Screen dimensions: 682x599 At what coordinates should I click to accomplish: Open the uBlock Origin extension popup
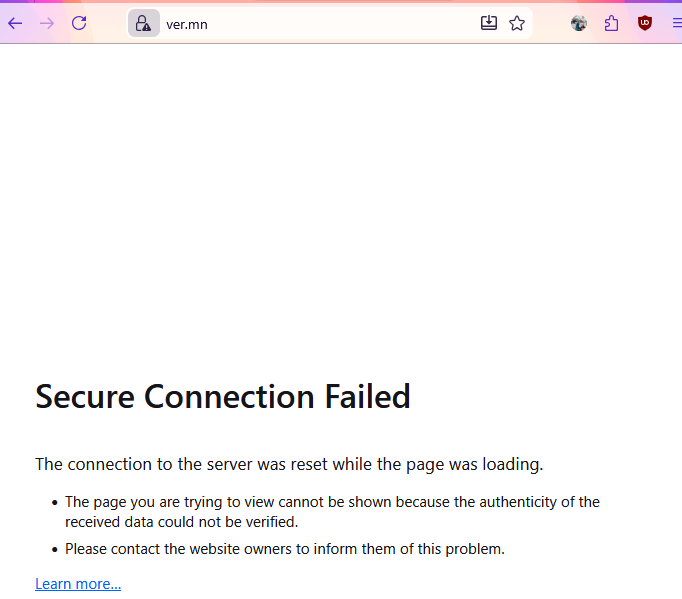(x=645, y=23)
